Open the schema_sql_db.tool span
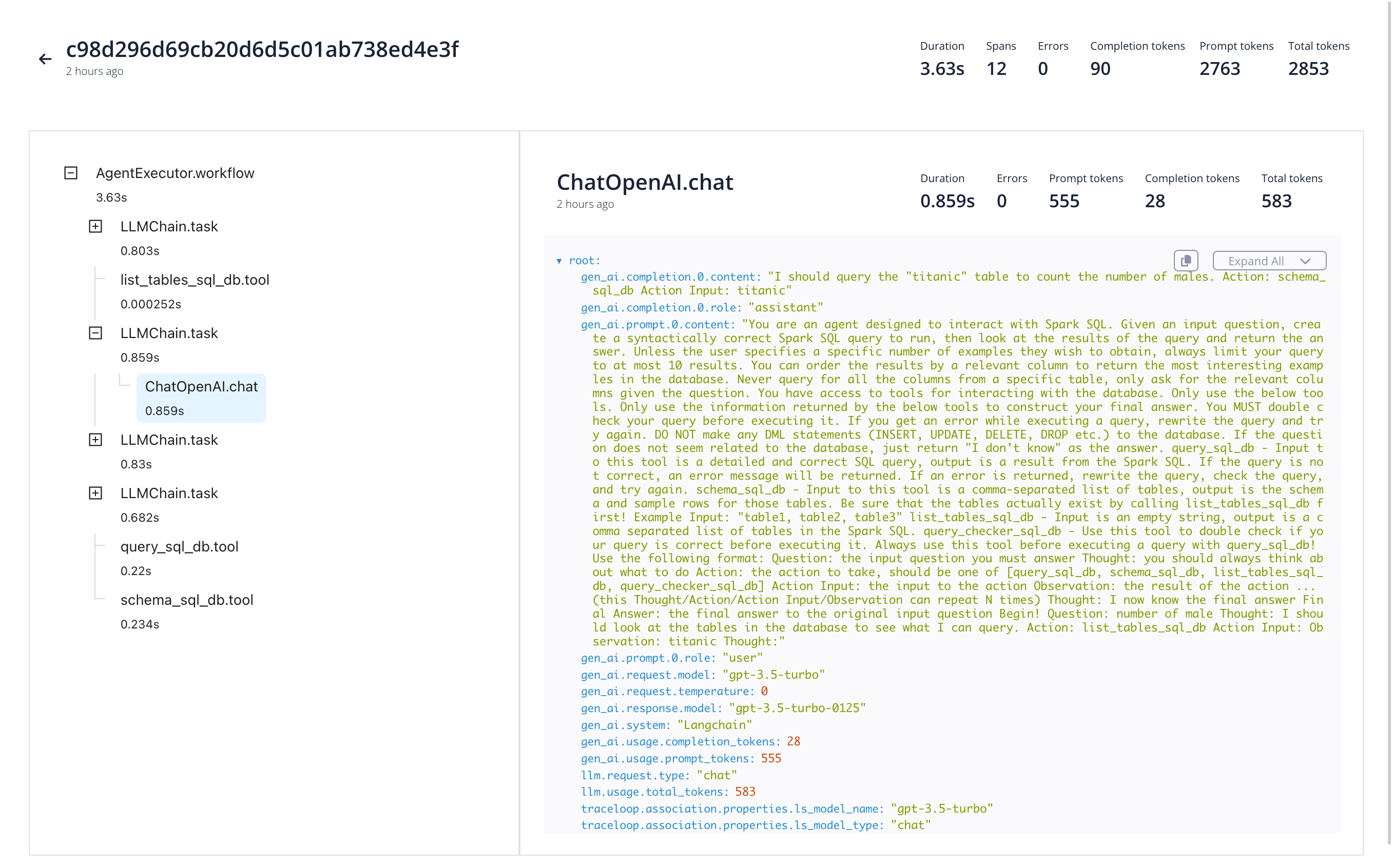The image size is (1393, 868). coord(187,611)
